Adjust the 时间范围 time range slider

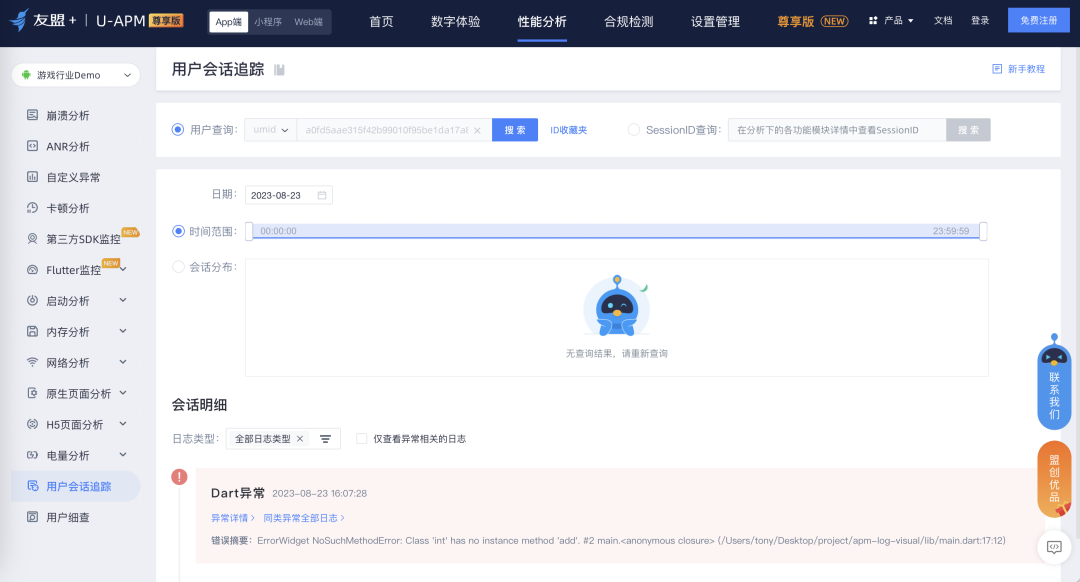(x=617, y=230)
